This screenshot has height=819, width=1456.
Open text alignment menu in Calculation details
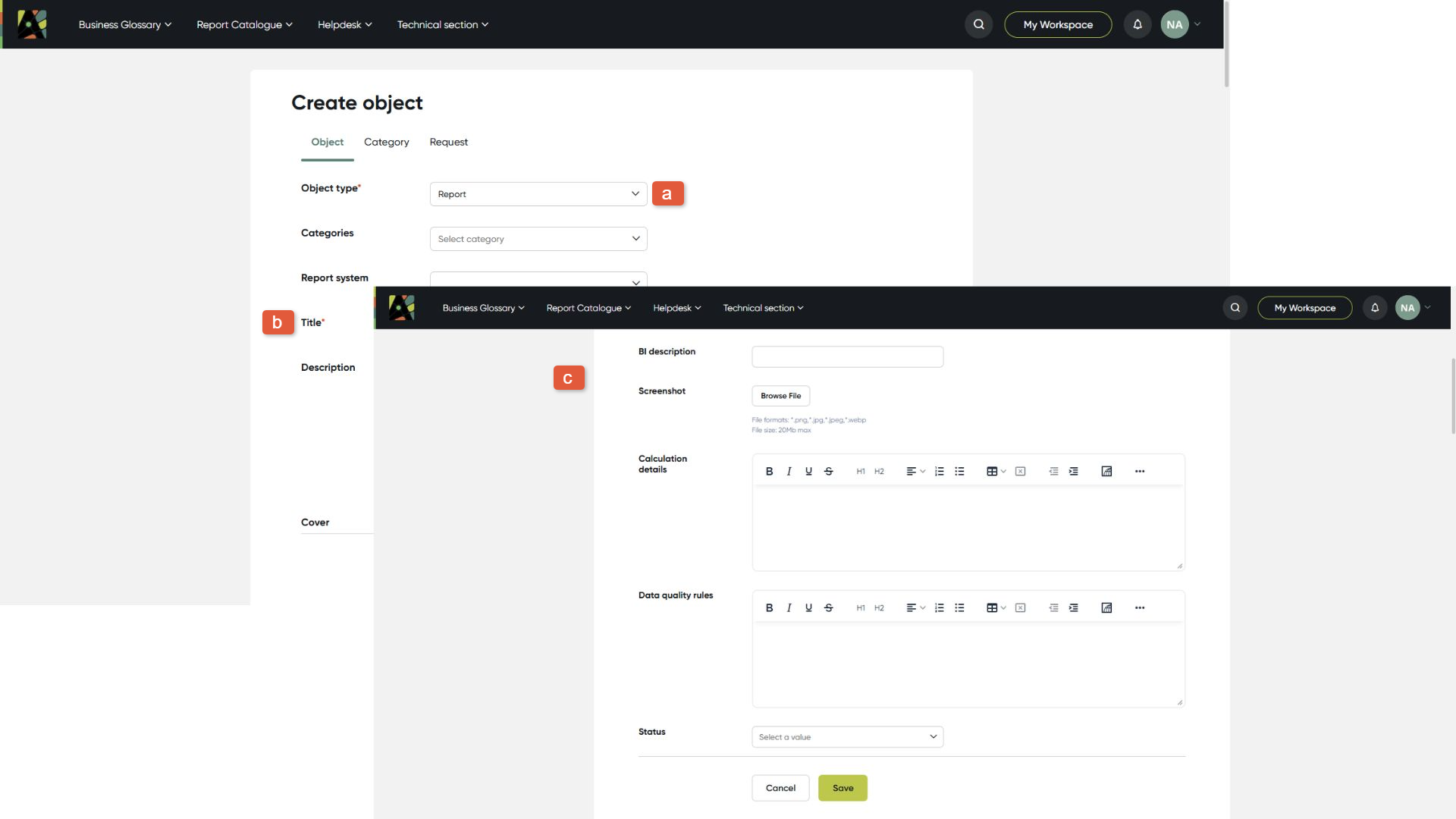tap(915, 471)
